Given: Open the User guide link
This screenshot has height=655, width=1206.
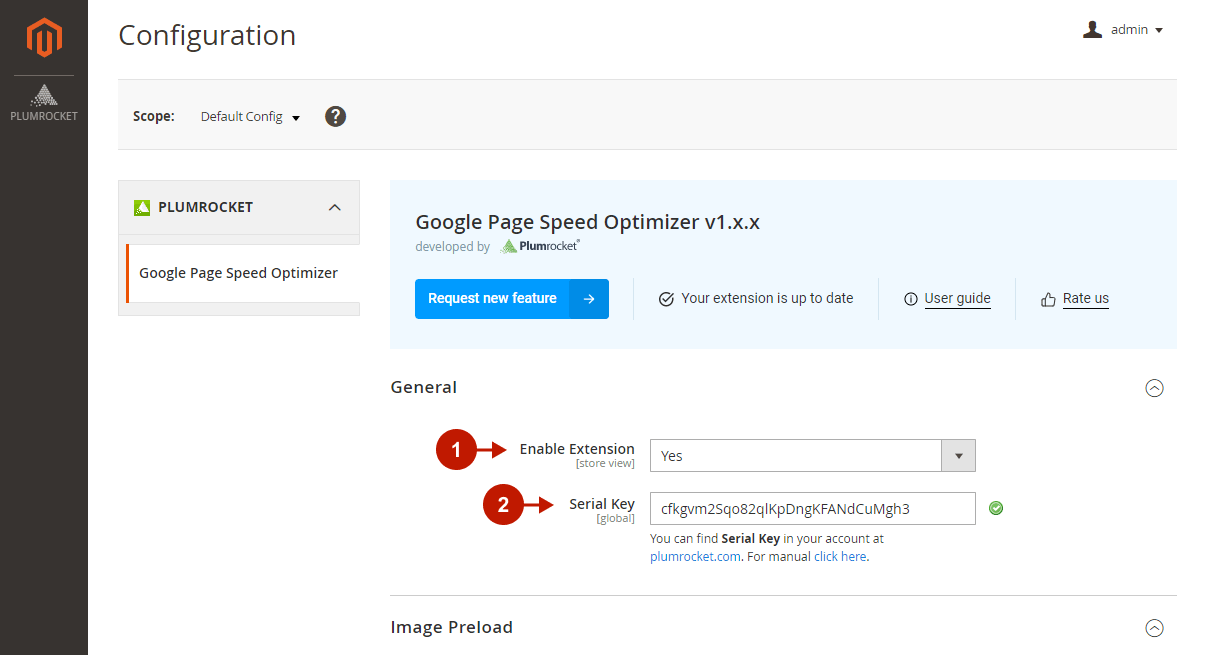Looking at the screenshot, I should [x=957, y=299].
